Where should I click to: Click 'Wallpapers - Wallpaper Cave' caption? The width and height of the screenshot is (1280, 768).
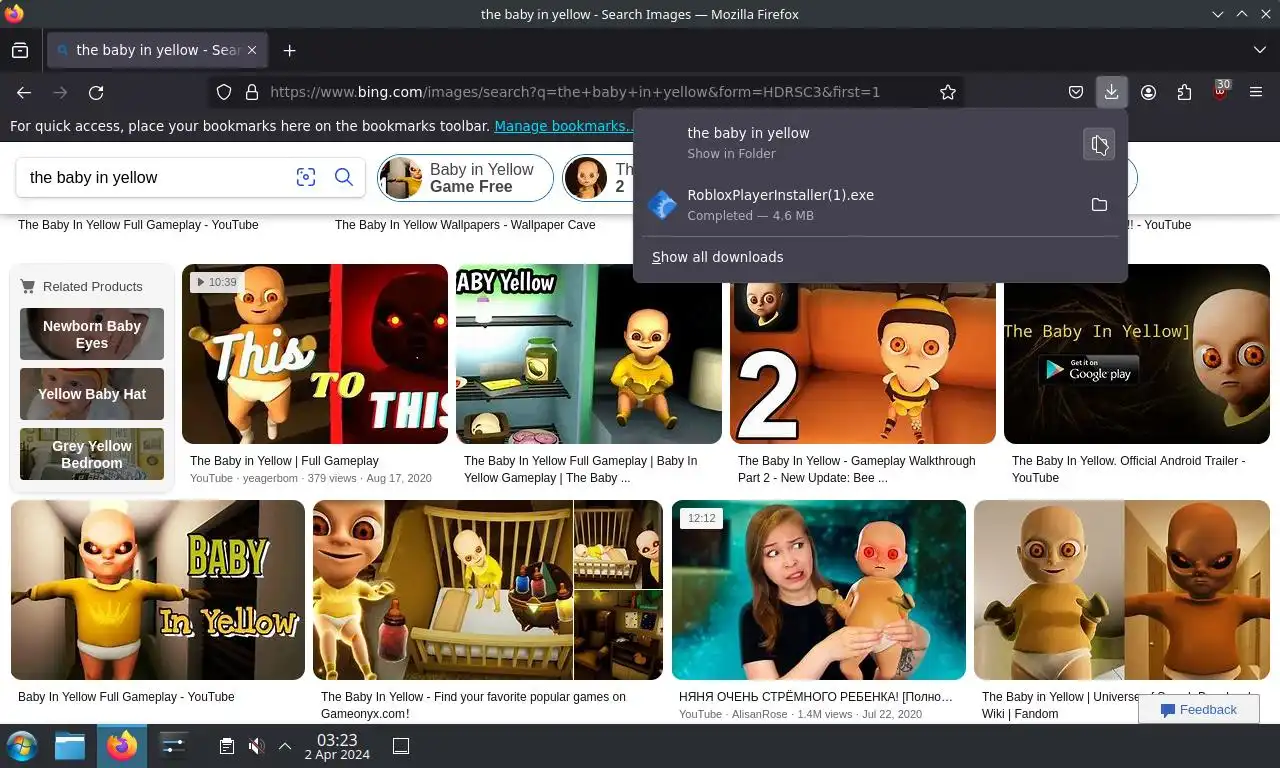pos(465,225)
